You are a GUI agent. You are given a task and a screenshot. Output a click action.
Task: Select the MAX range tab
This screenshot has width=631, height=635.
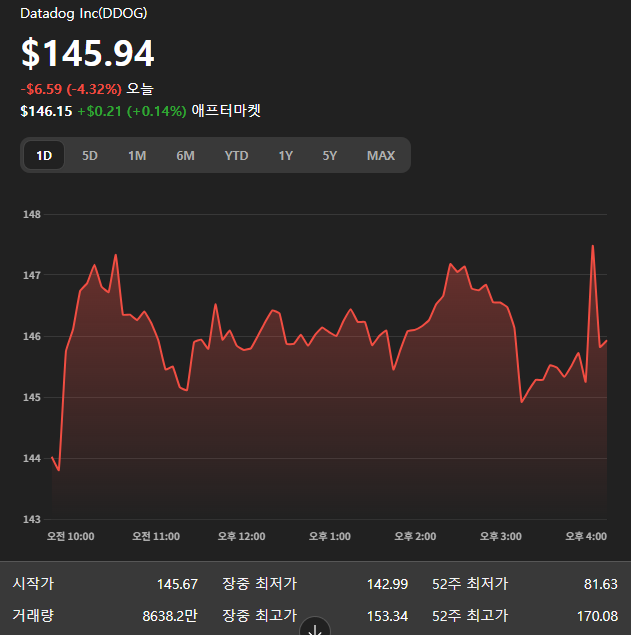tap(381, 156)
